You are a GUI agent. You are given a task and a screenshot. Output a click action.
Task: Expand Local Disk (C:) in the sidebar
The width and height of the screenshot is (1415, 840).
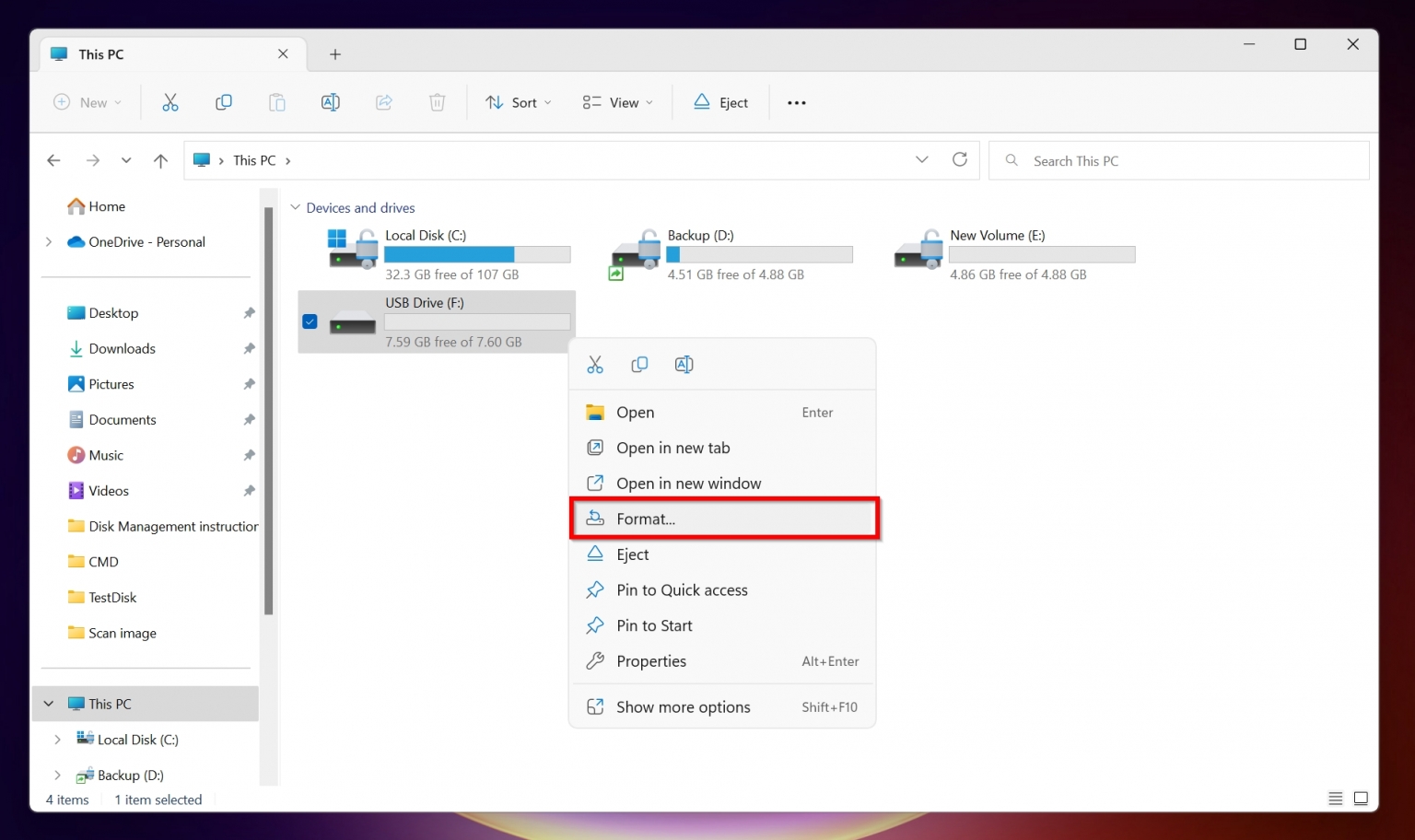[x=56, y=739]
